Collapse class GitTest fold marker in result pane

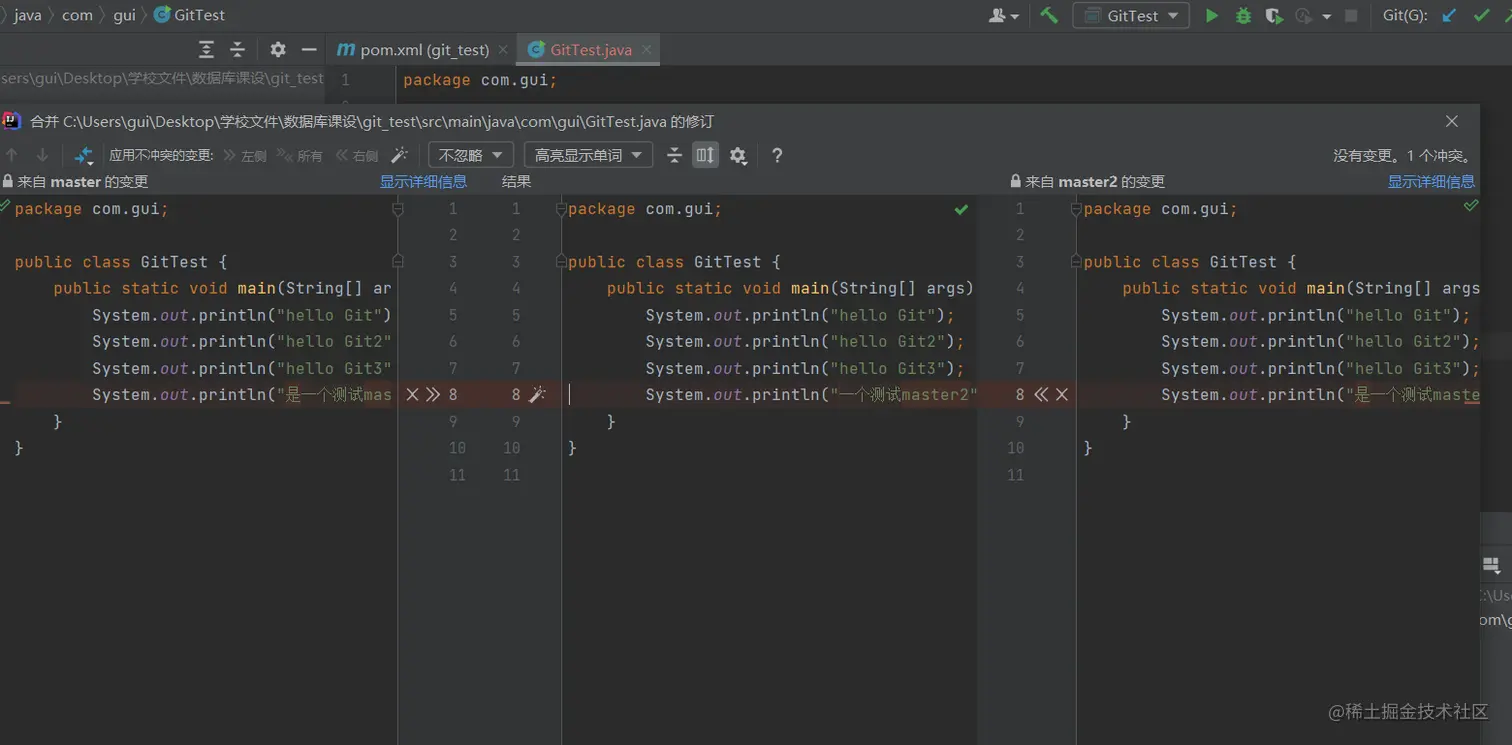pyautogui.click(x=561, y=262)
